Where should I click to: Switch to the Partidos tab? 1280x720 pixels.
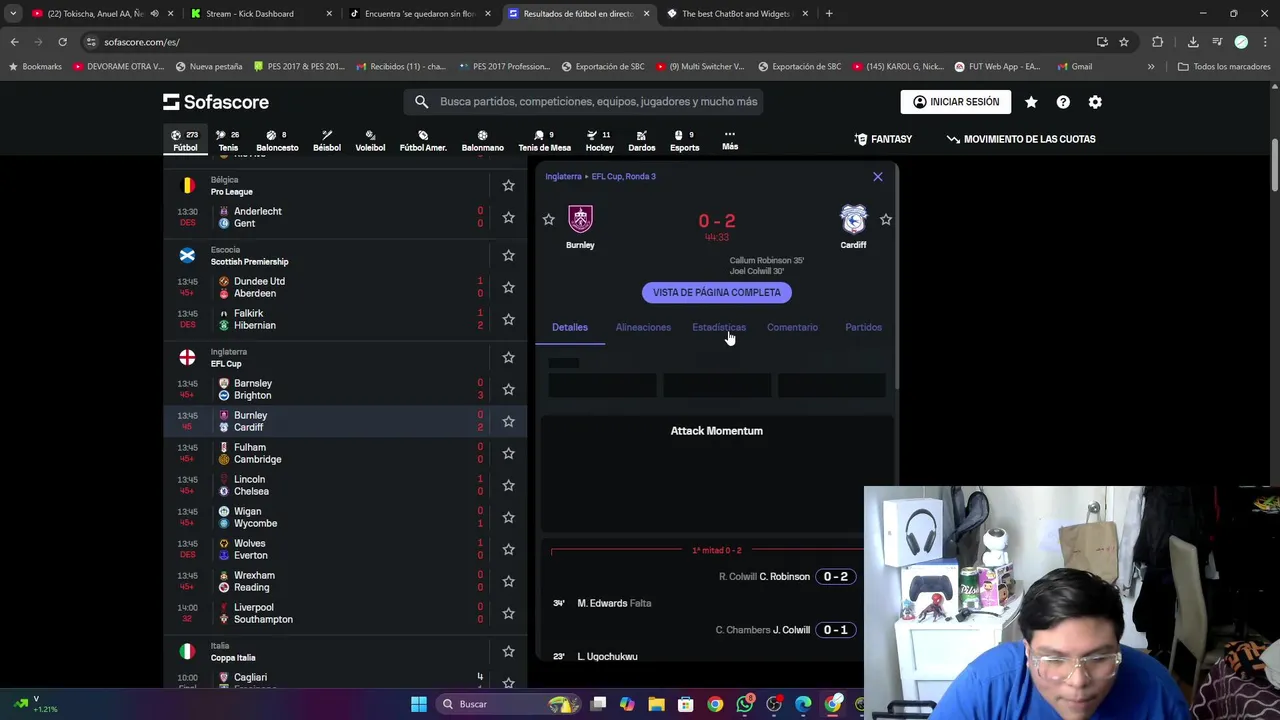(863, 327)
